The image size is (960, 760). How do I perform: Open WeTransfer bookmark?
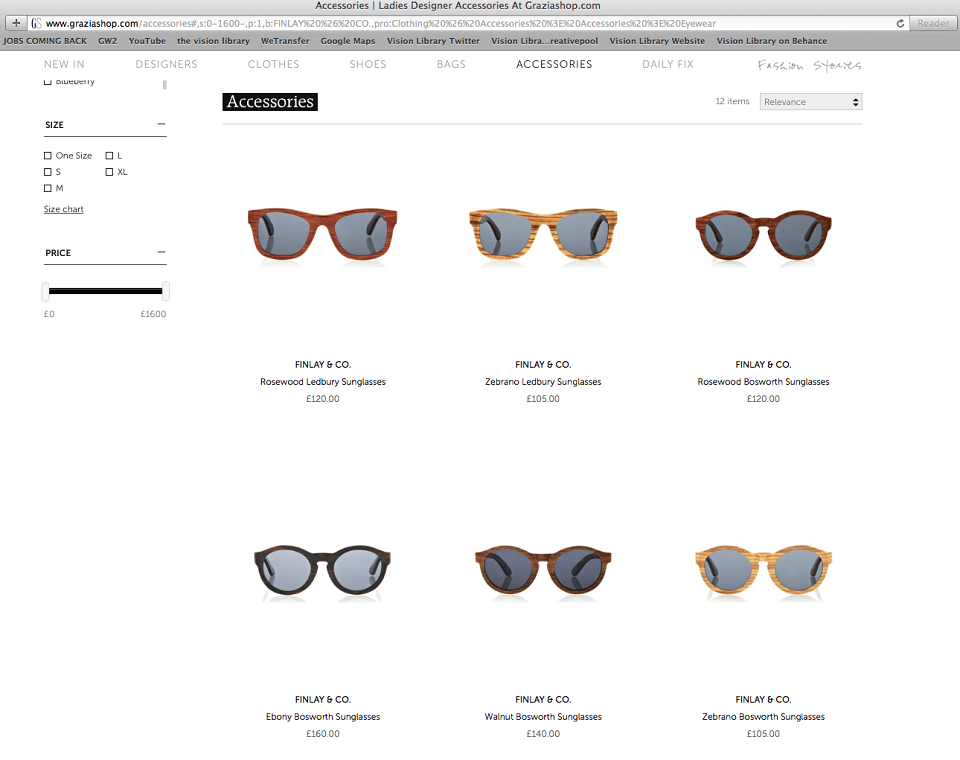pyautogui.click(x=285, y=41)
